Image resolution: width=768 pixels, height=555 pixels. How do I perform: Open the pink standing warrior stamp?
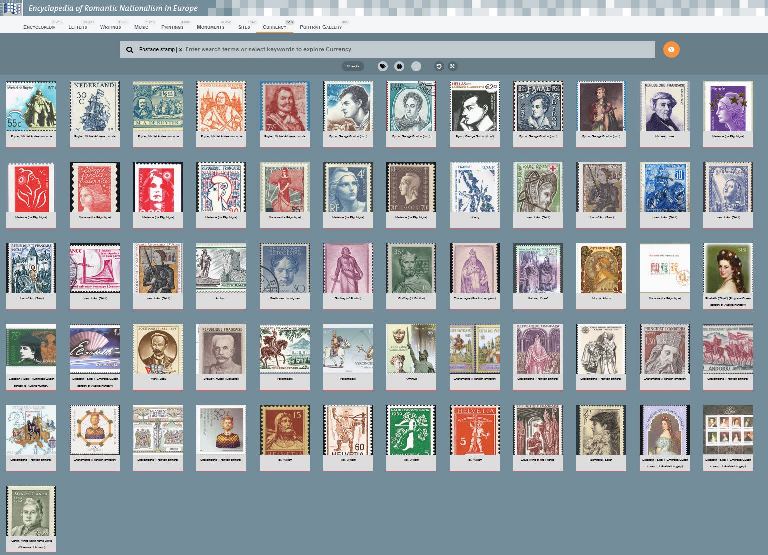(348, 268)
